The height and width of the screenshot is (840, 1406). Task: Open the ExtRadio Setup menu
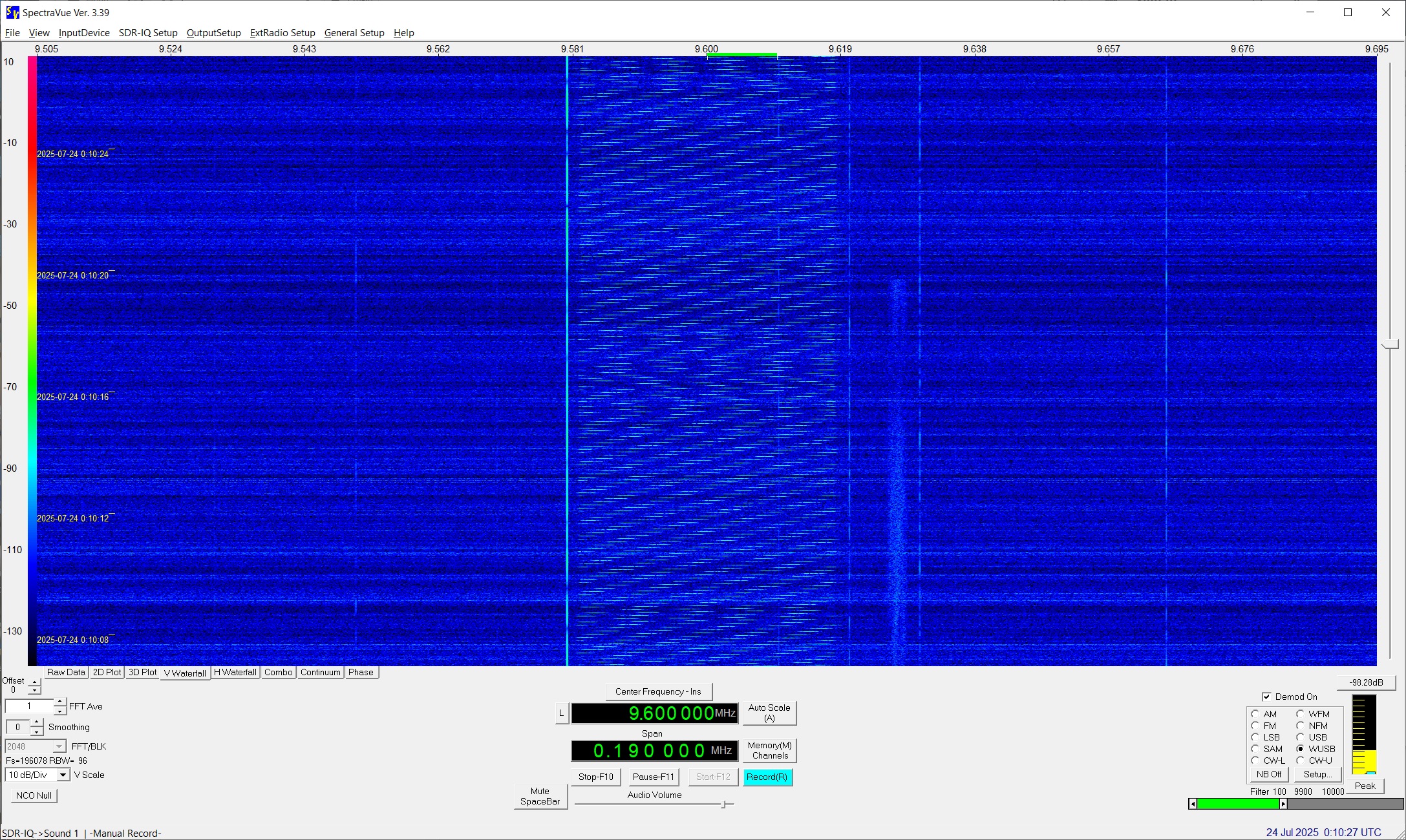tap(282, 33)
